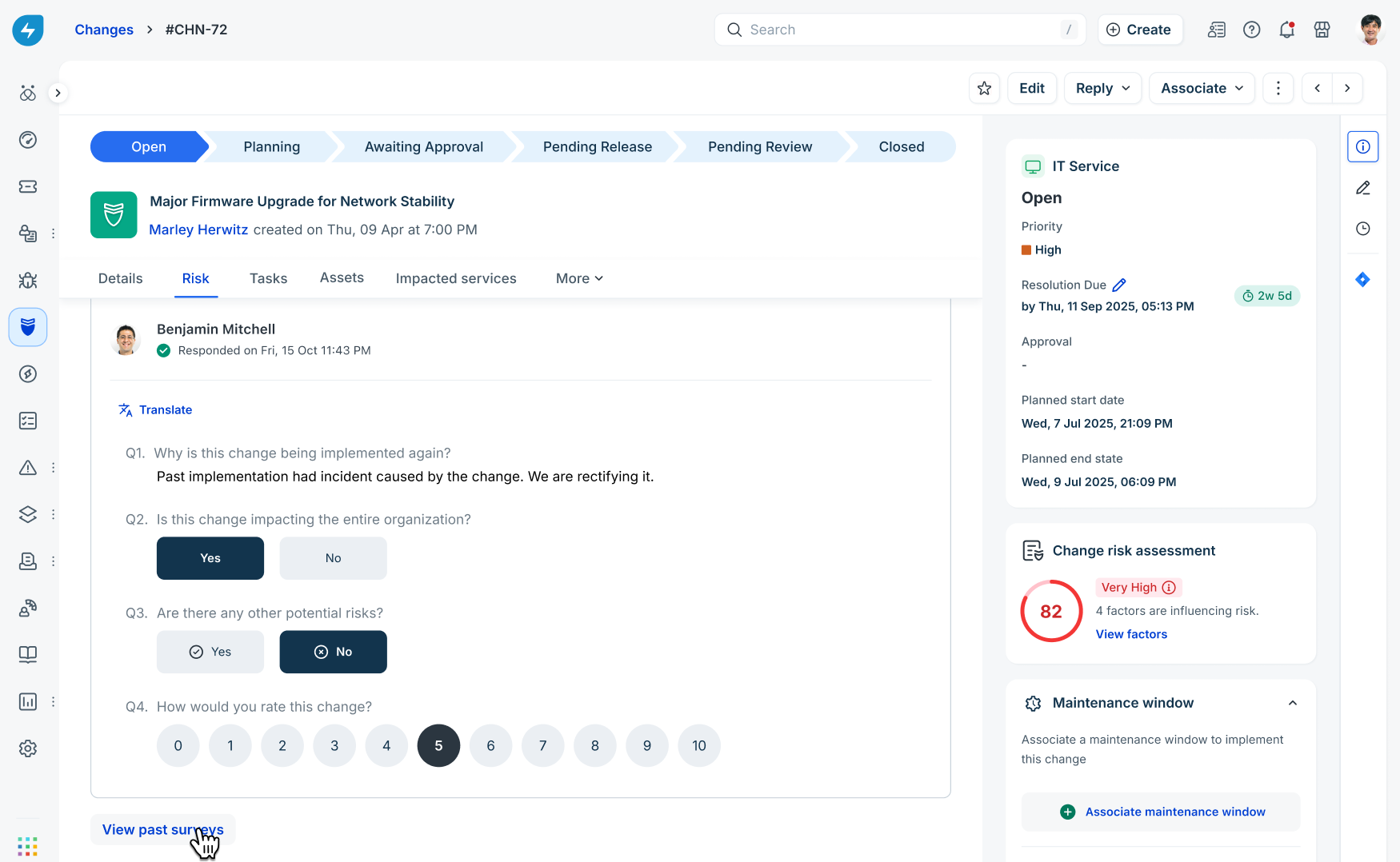Viewport: 1400px width, 862px height.
Task: Click the Edit button
Action: tap(1032, 88)
